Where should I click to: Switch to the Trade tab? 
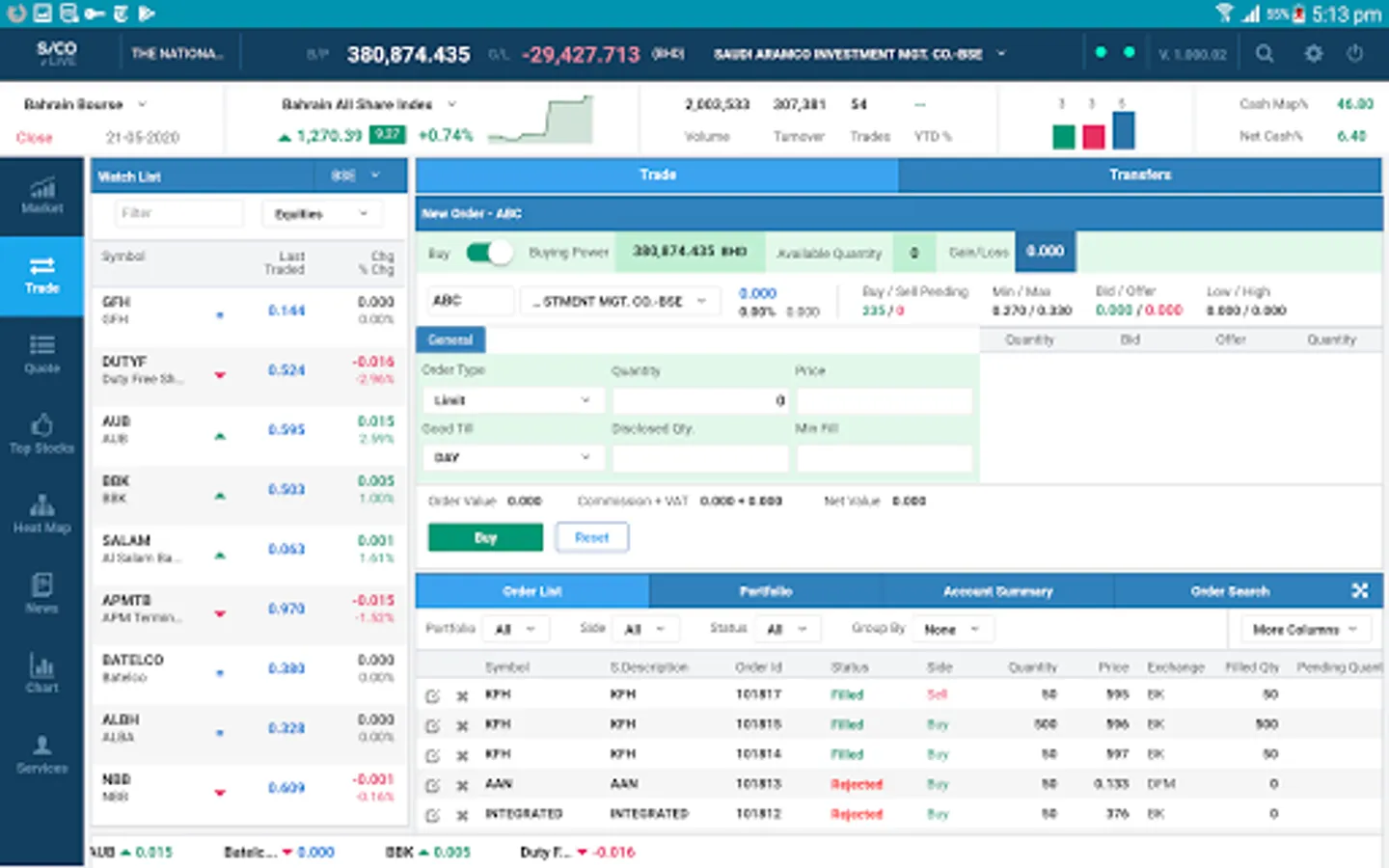point(657,175)
